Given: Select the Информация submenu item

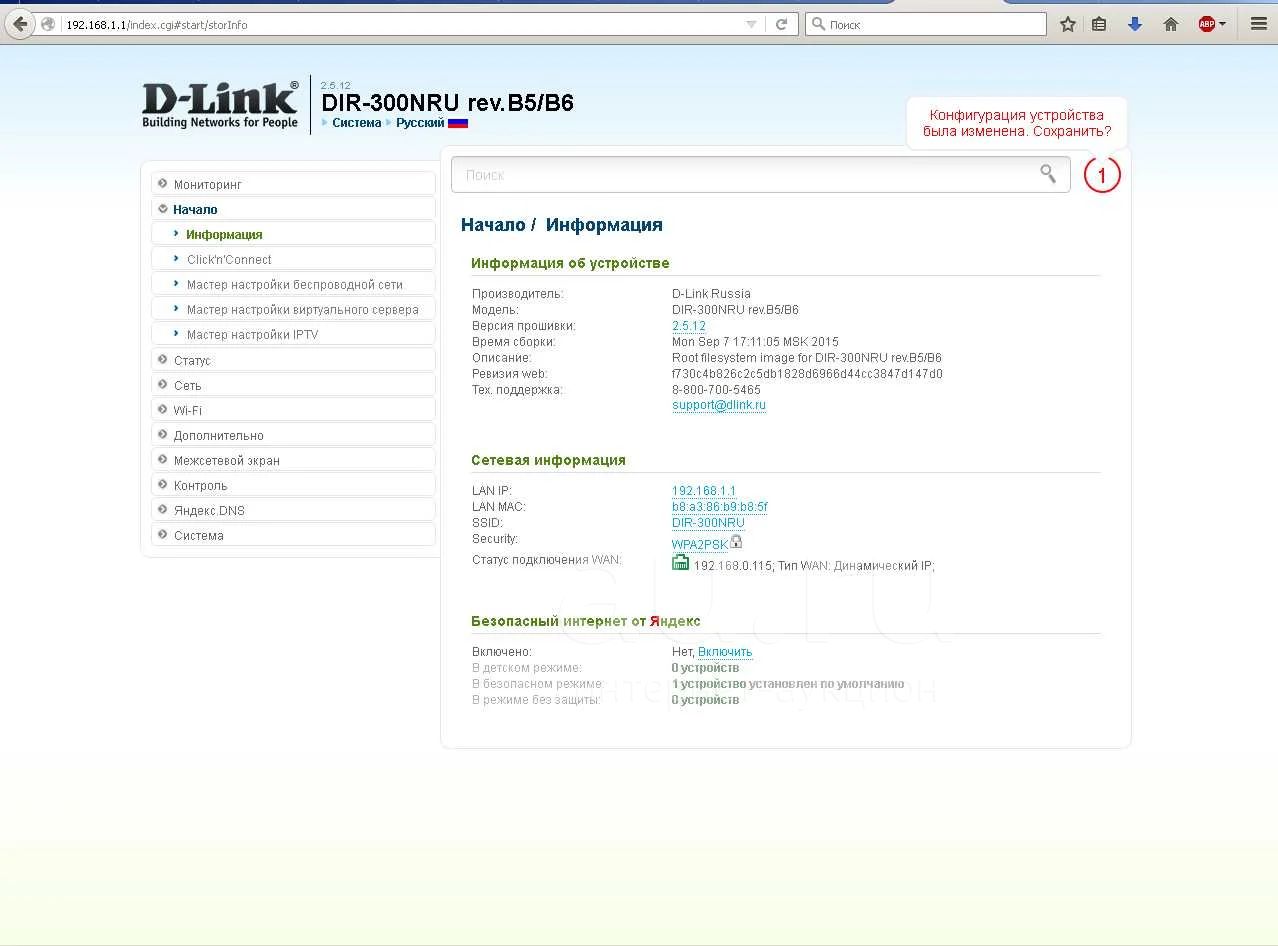Looking at the screenshot, I should pyautogui.click(x=293, y=234).
